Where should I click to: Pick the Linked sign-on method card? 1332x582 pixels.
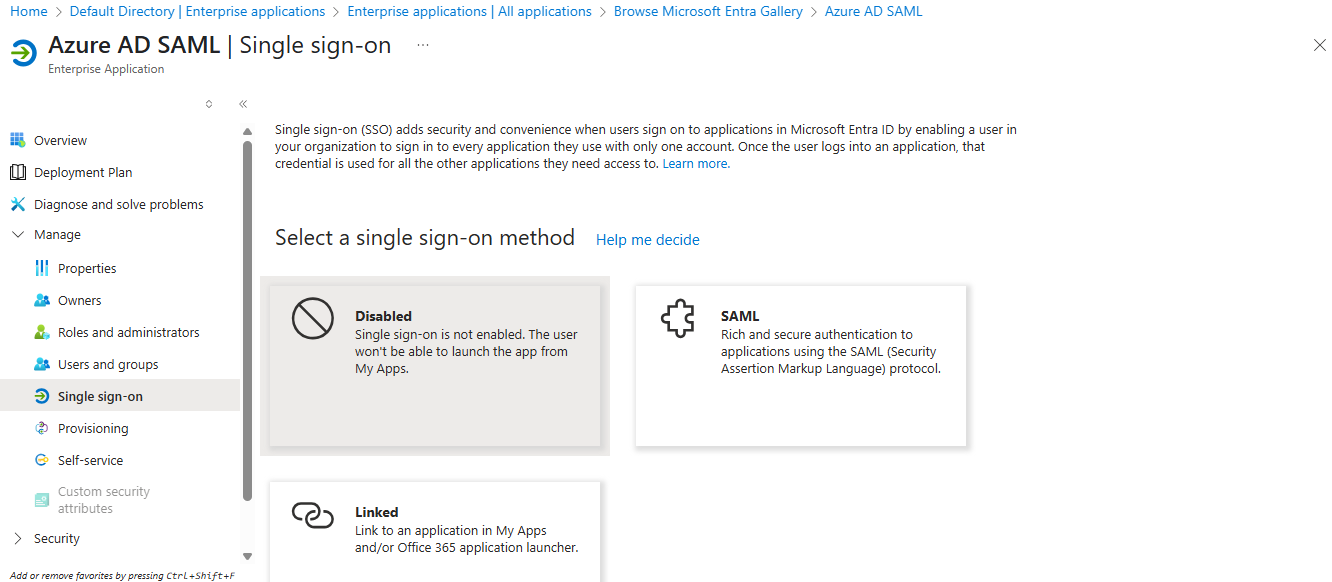[435, 530]
